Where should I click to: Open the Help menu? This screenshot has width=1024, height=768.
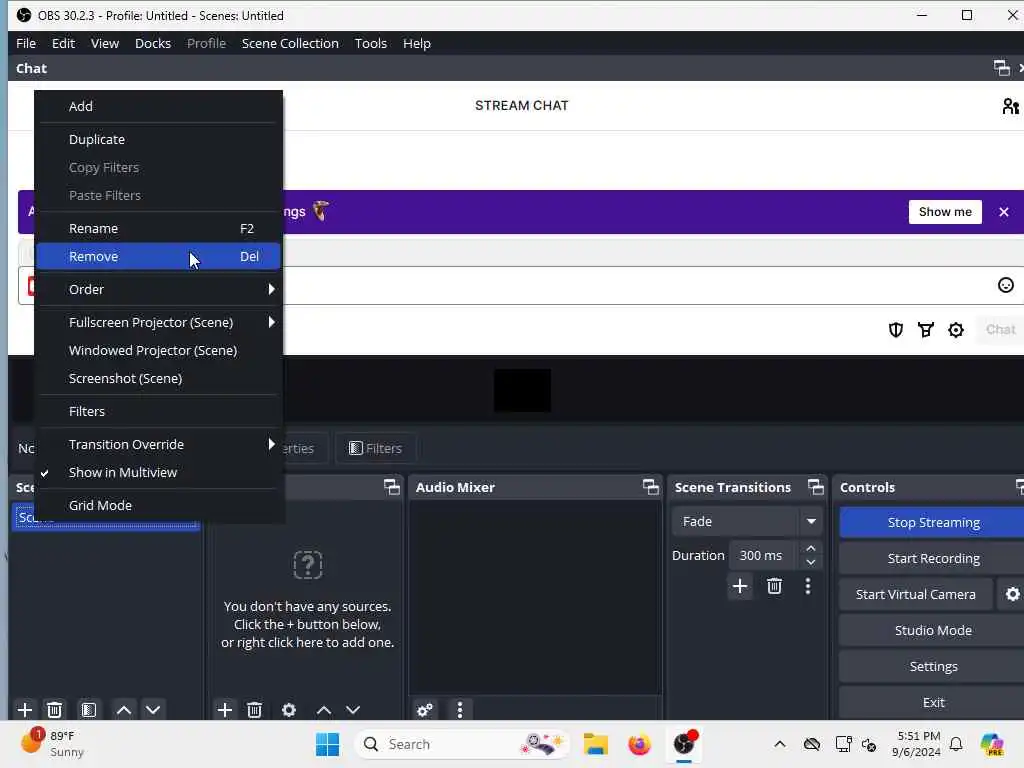pyautogui.click(x=417, y=43)
